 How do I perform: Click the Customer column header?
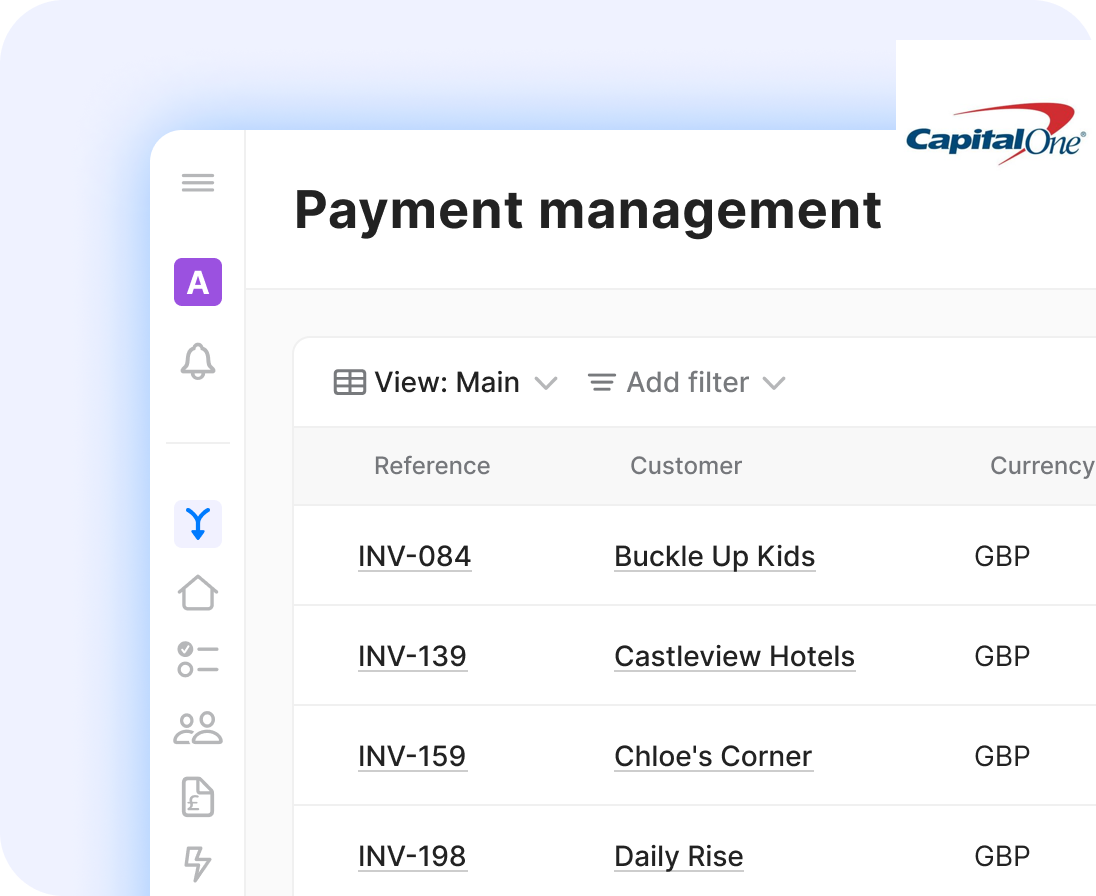click(x=686, y=466)
